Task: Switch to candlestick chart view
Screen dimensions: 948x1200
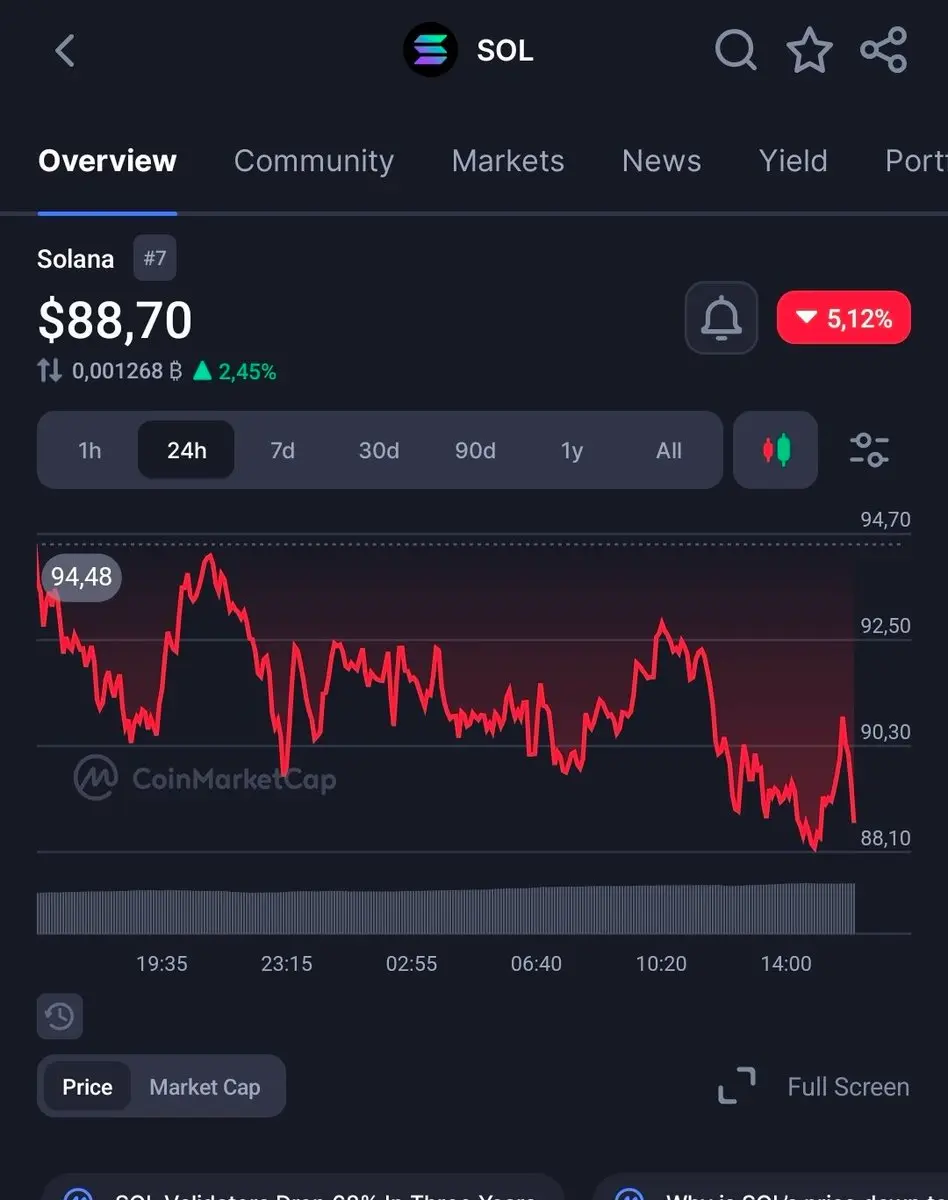Action: pos(776,450)
